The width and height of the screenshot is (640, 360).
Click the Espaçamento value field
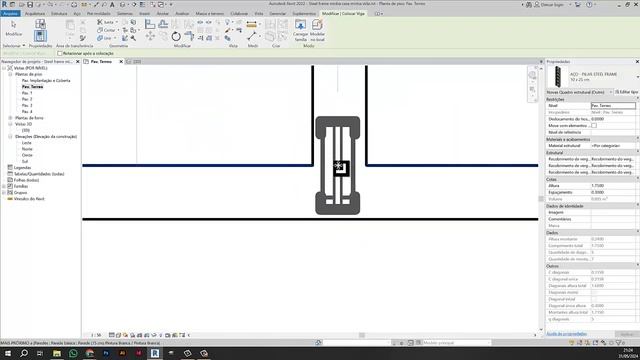click(x=613, y=192)
